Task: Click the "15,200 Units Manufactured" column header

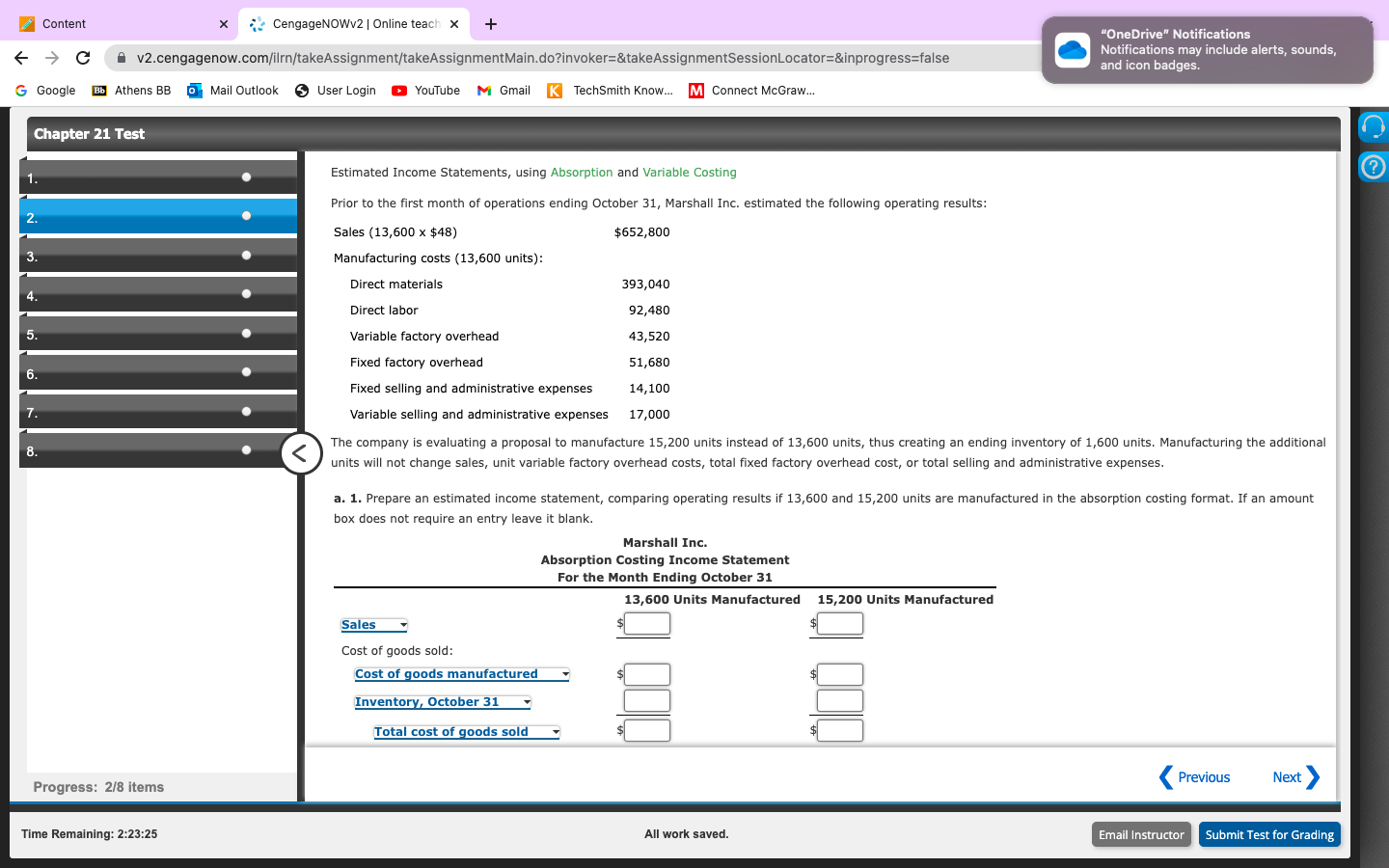Action: click(905, 600)
